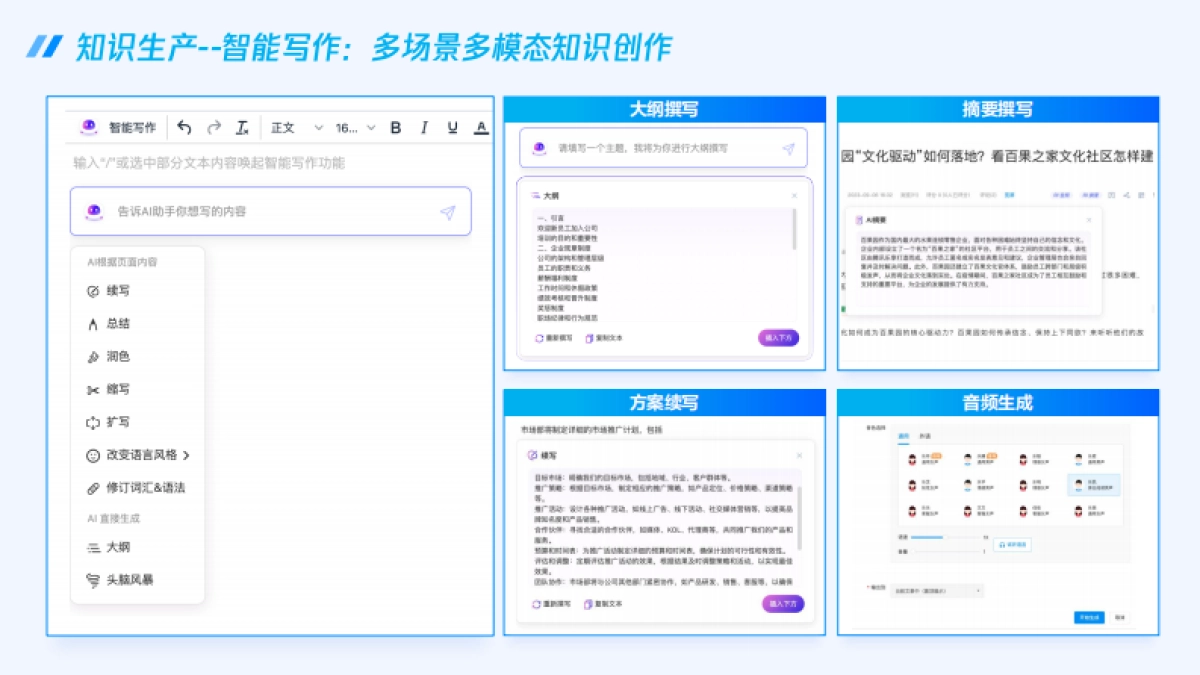This screenshot has height=675, width=1200.
Task: Toggle underline formatting in the editor toolbar
Action: pos(452,127)
